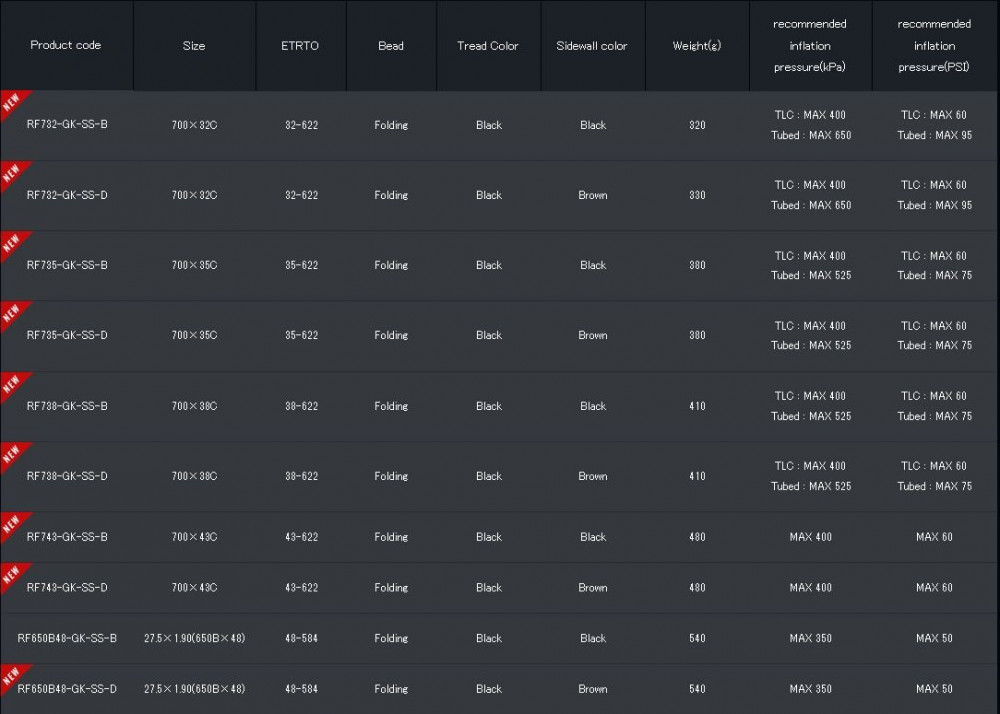Select the NEW badge next to RF743-GK-SS-B
The image size is (1000, 714).
(x=11, y=523)
